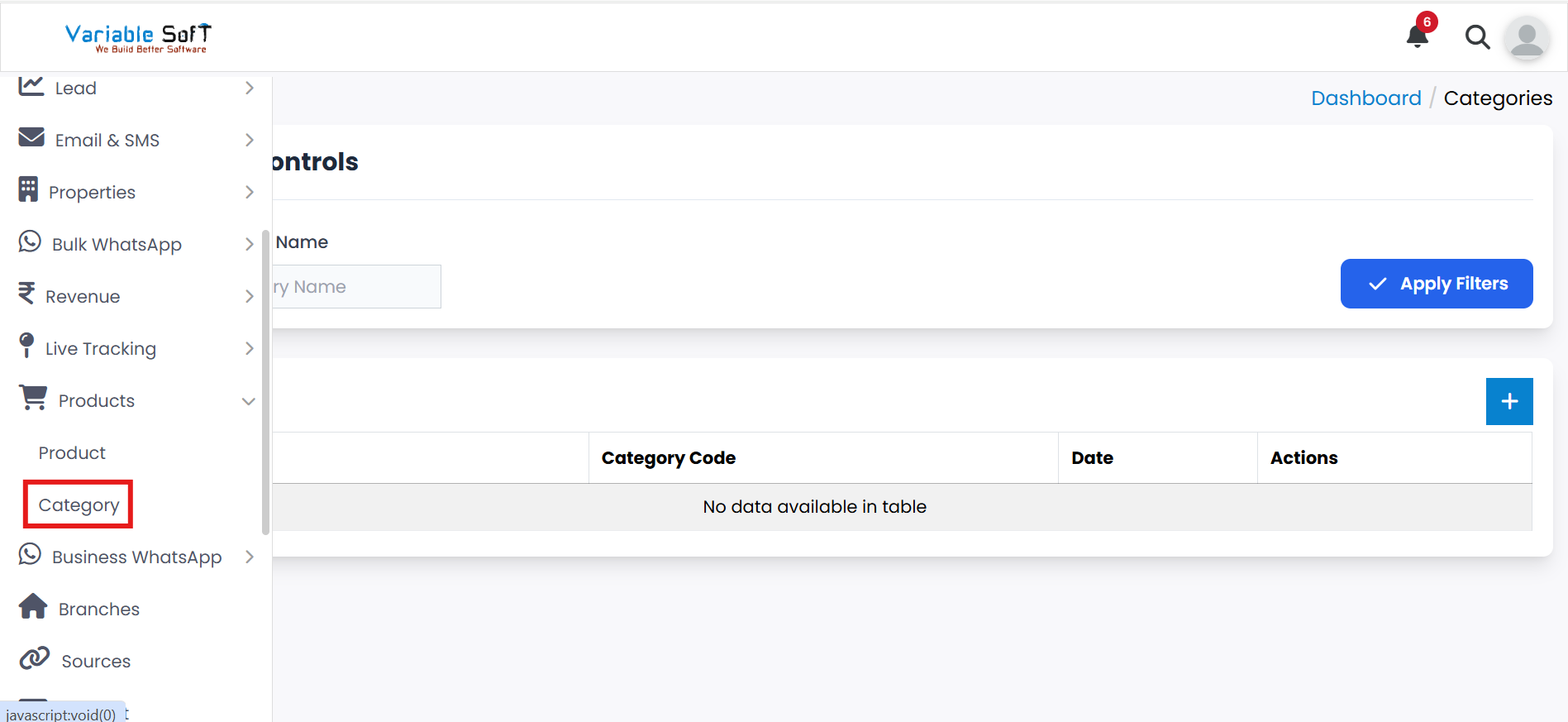Open the notifications bell icon
1568x722 pixels.
coord(1418,36)
